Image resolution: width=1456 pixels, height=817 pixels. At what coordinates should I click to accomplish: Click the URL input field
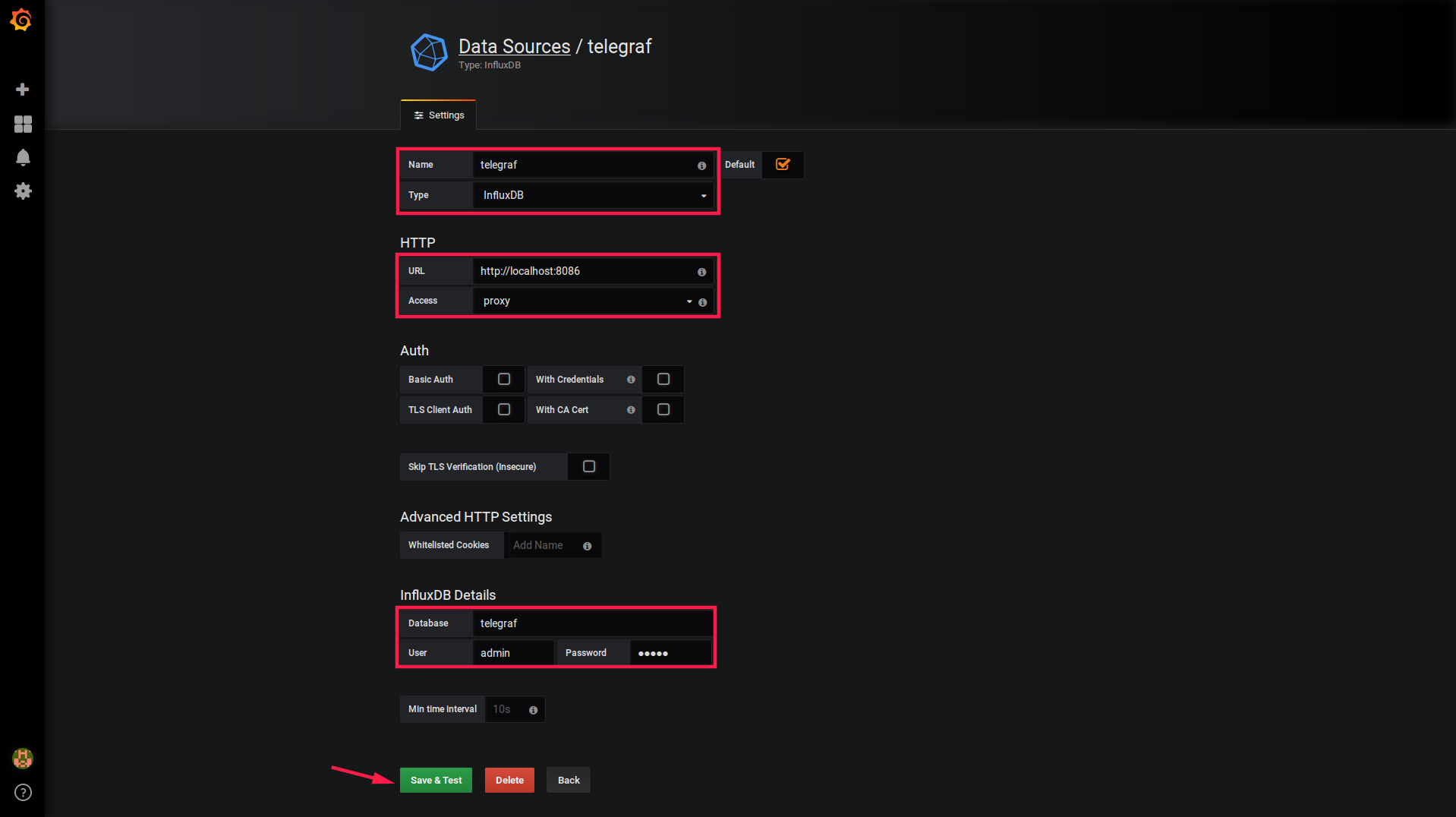[593, 271]
